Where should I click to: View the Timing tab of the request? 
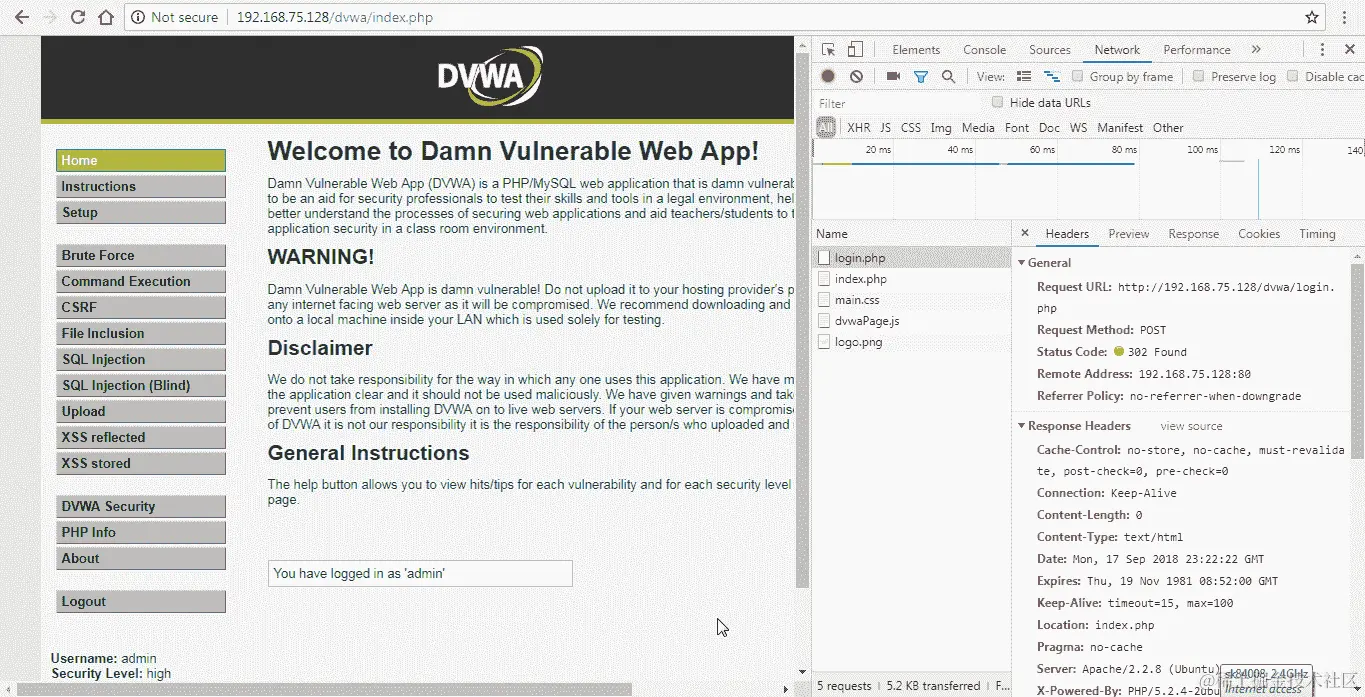point(1317,233)
